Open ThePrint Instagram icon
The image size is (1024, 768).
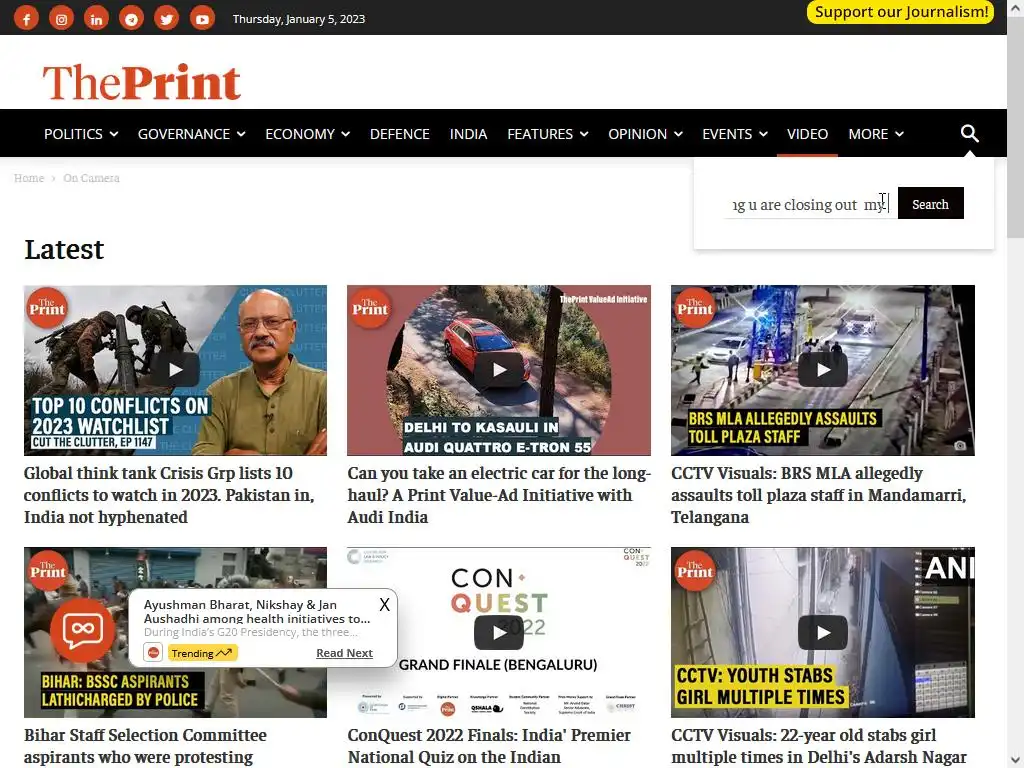(61, 18)
